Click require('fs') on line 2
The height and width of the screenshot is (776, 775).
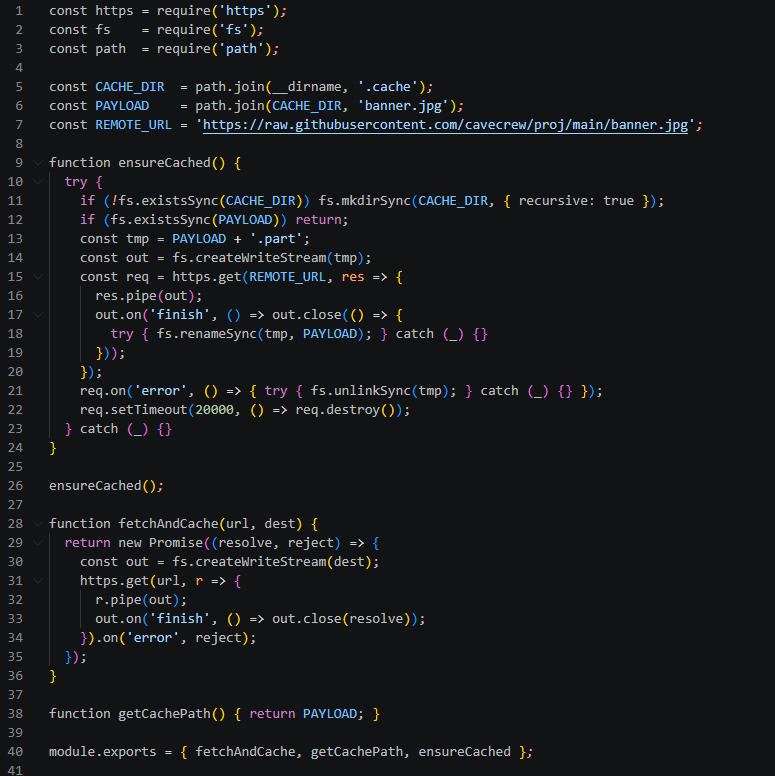pyautogui.click(x=207, y=30)
